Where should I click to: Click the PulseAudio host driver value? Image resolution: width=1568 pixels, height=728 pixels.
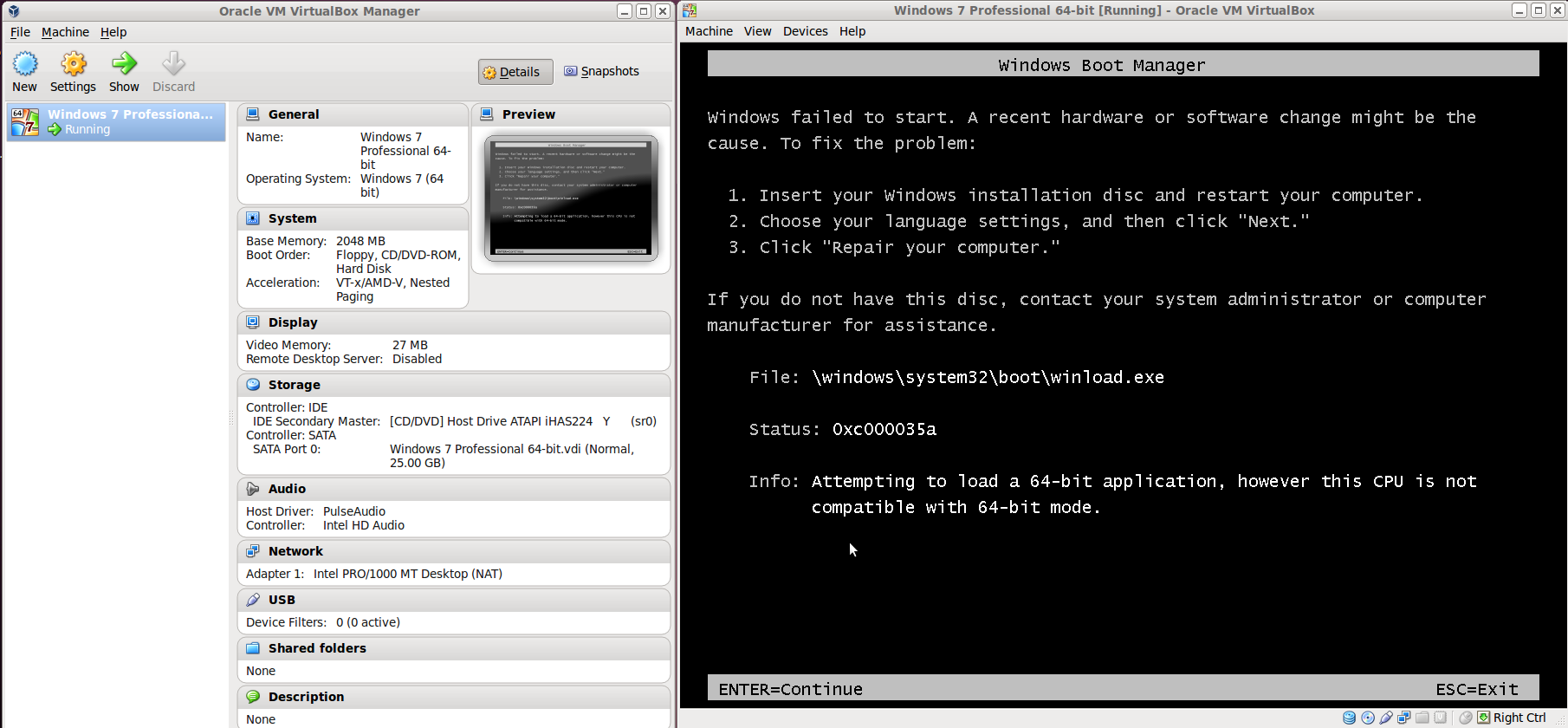pos(354,511)
